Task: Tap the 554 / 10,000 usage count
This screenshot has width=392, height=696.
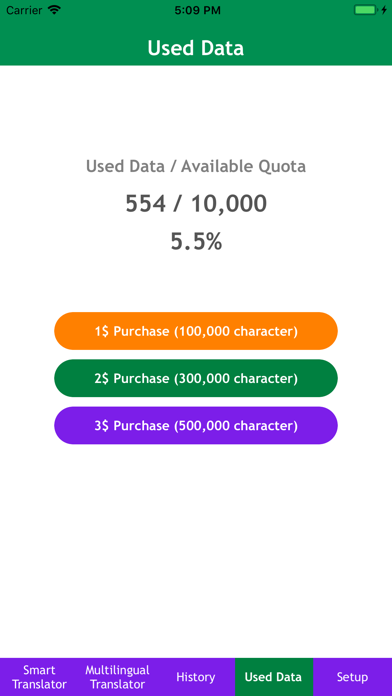Action: (x=196, y=204)
